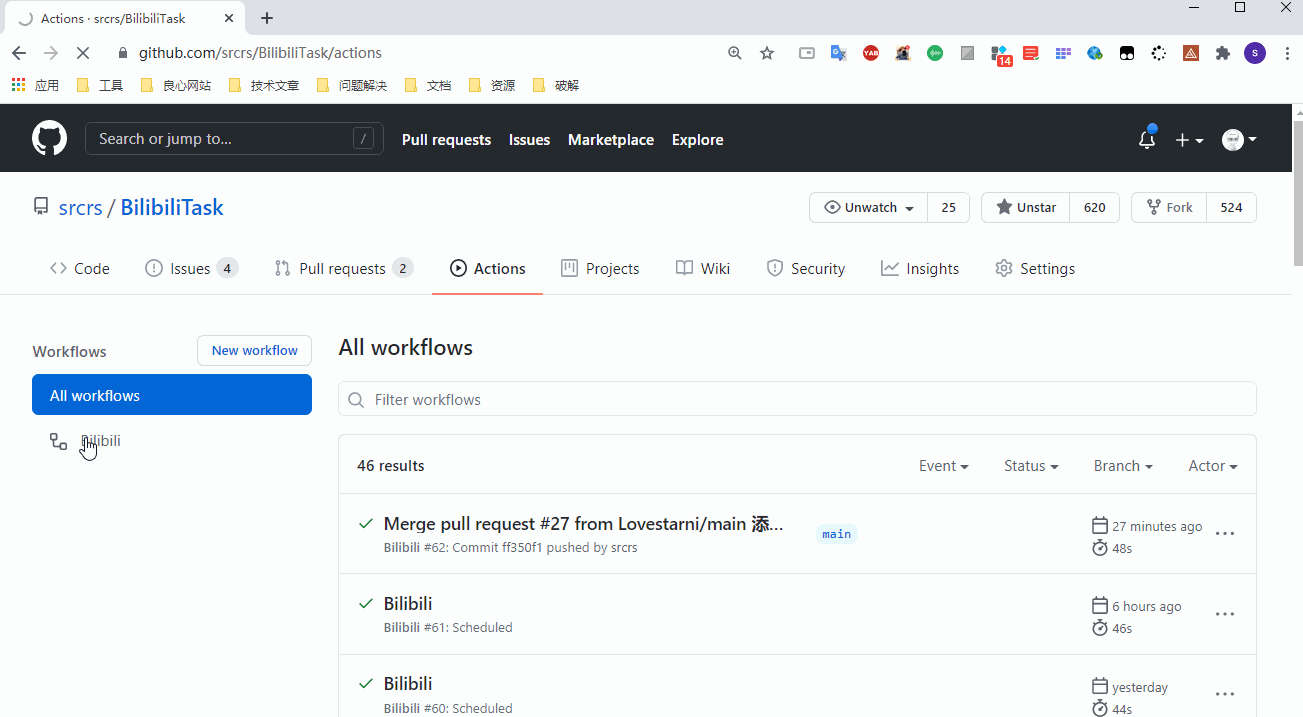Open Pull requests in top navigation

446,140
